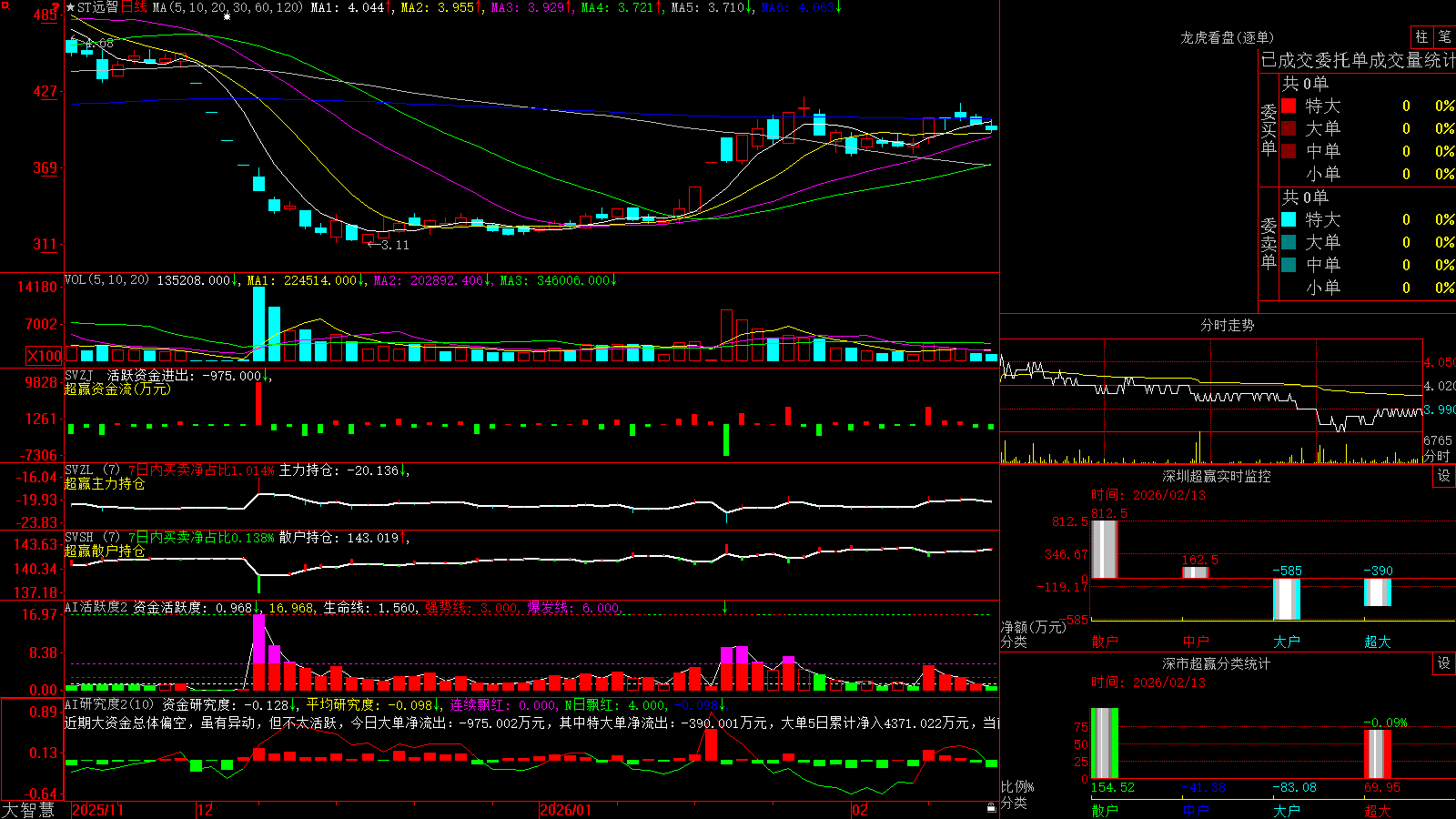Click the 强势线: 3.000 value
1456x819 pixels.
pyautogui.click(x=471, y=607)
